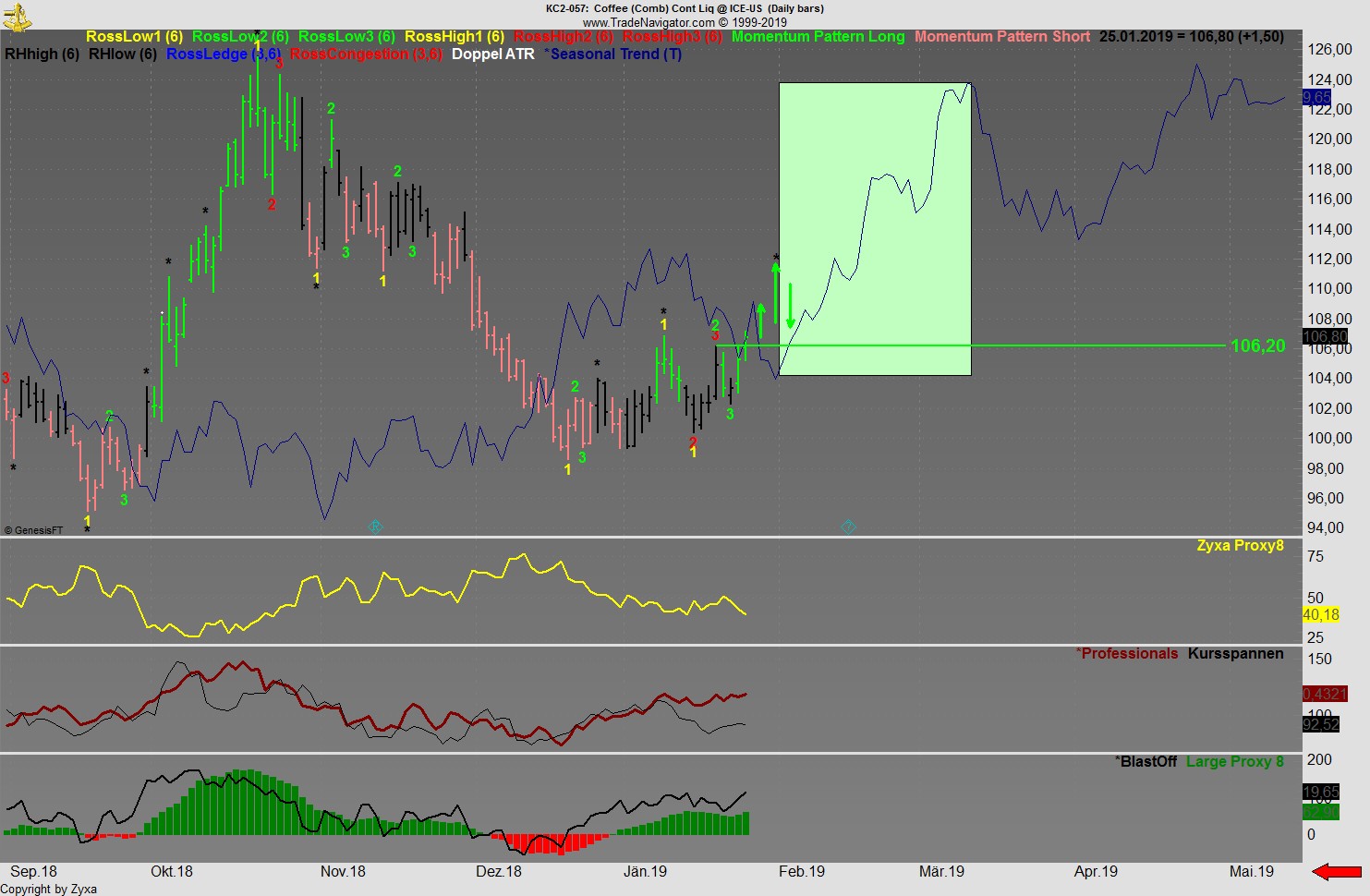Click the Momentum Pattern Short label
Viewport: 1370px width, 896px height.
[1002, 37]
